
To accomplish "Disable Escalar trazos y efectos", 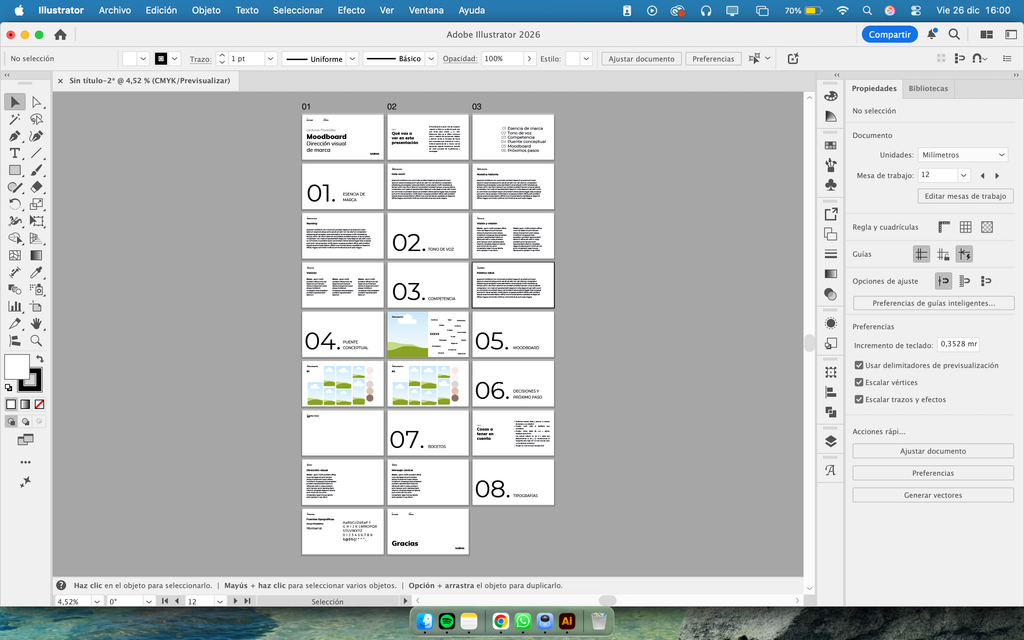I will click(x=859, y=400).
